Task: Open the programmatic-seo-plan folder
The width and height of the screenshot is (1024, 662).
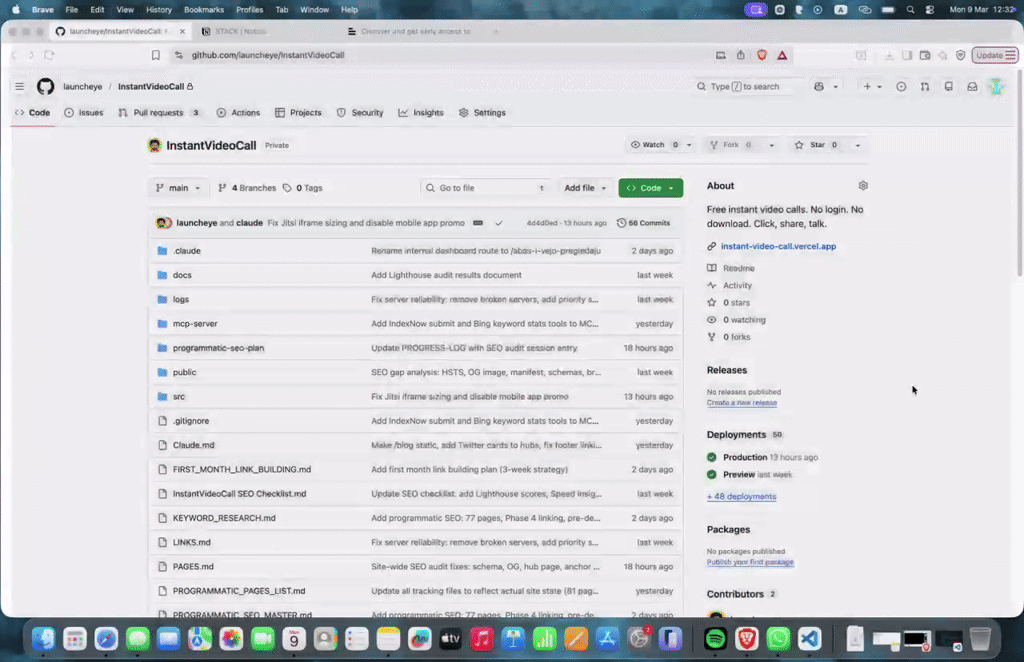Action: point(218,348)
